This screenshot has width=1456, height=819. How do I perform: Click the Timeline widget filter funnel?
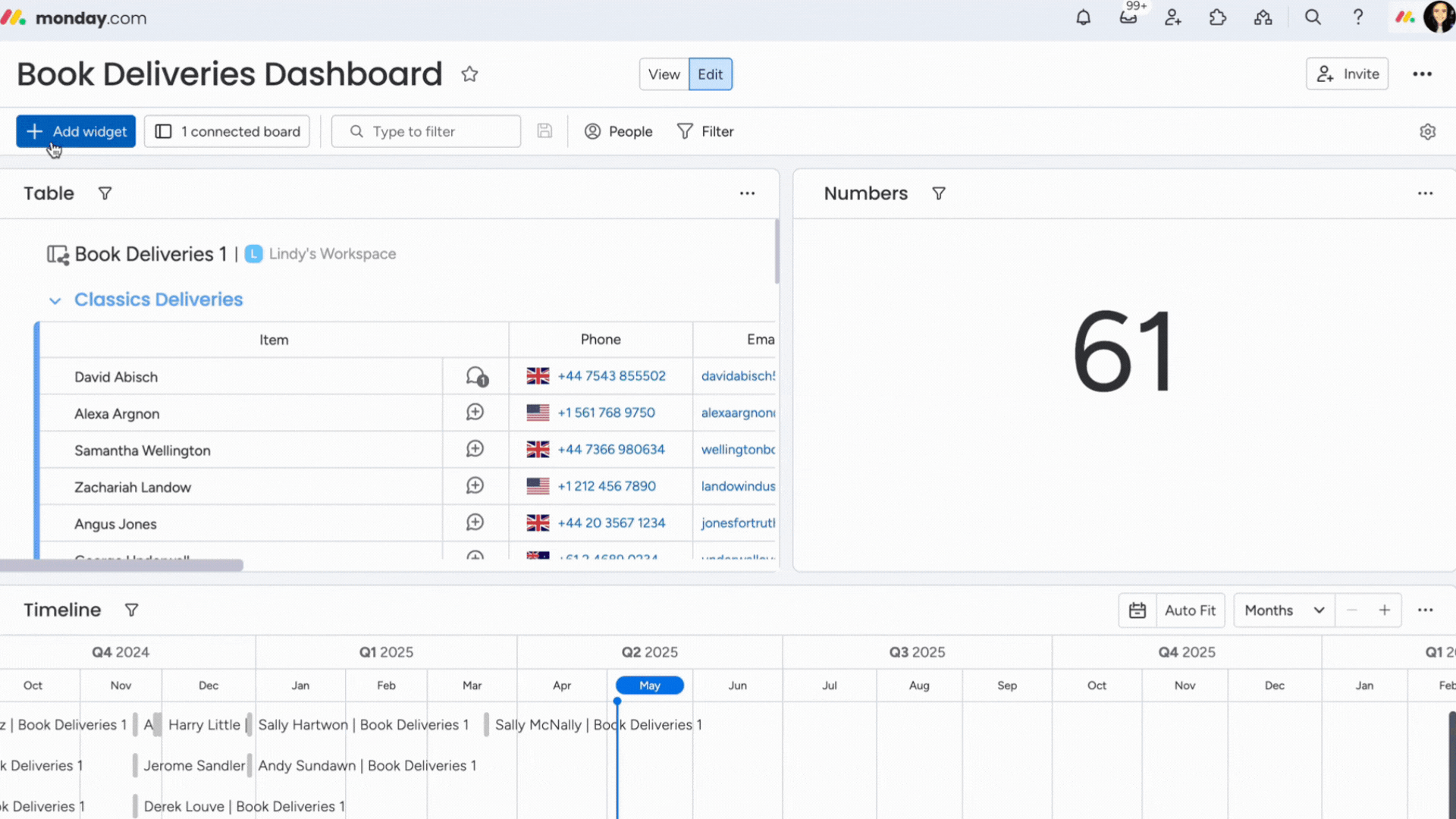[131, 610]
